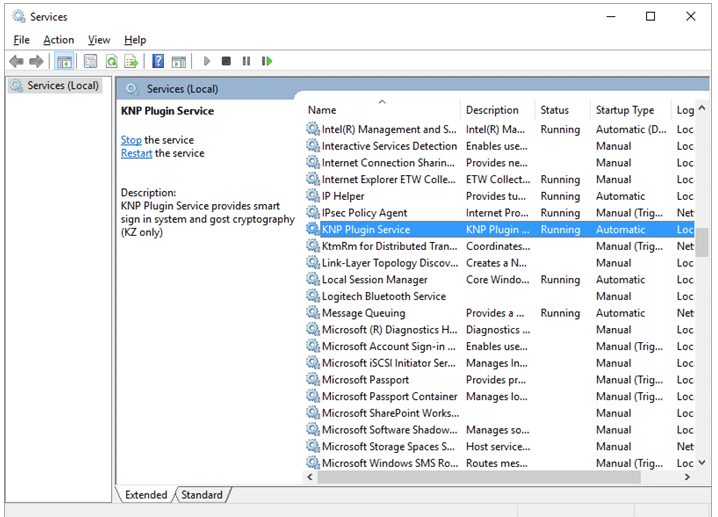Click the Back arrow toolbar icon

tap(16, 61)
